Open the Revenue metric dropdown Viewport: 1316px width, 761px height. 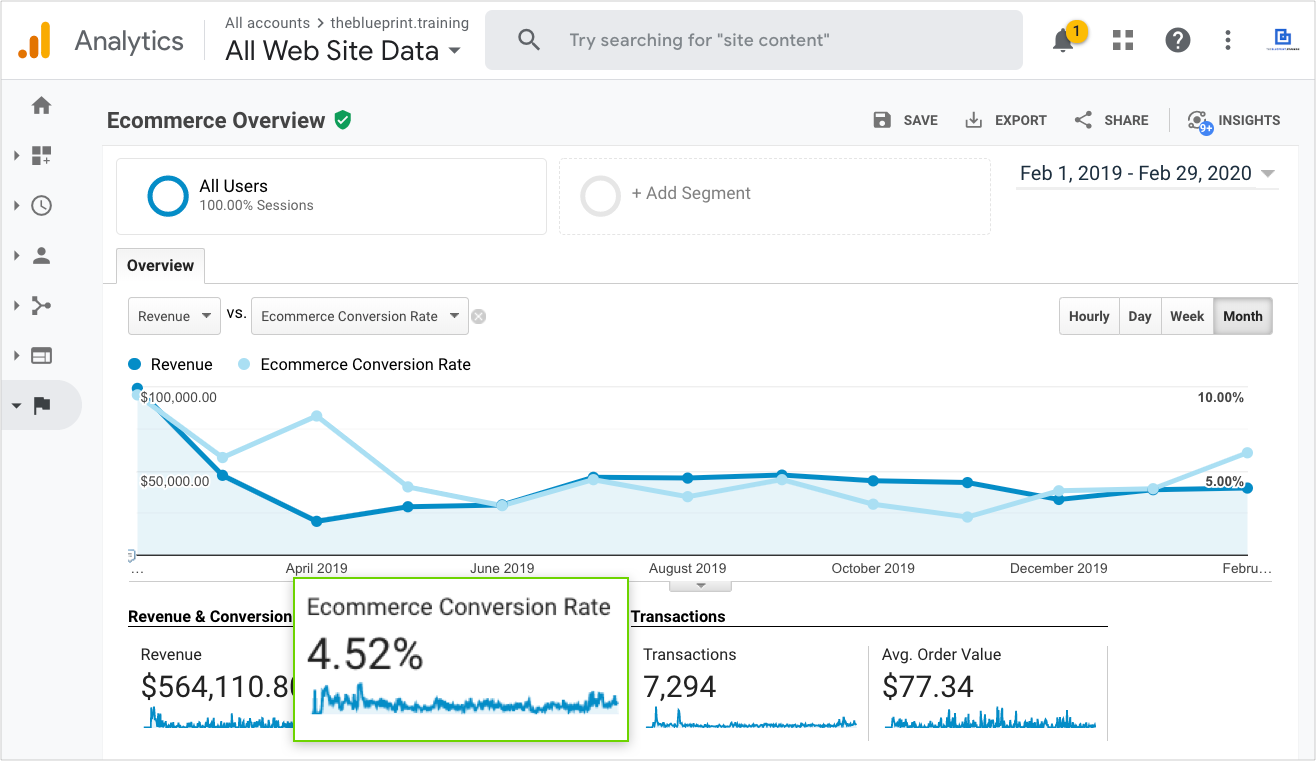(x=175, y=316)
